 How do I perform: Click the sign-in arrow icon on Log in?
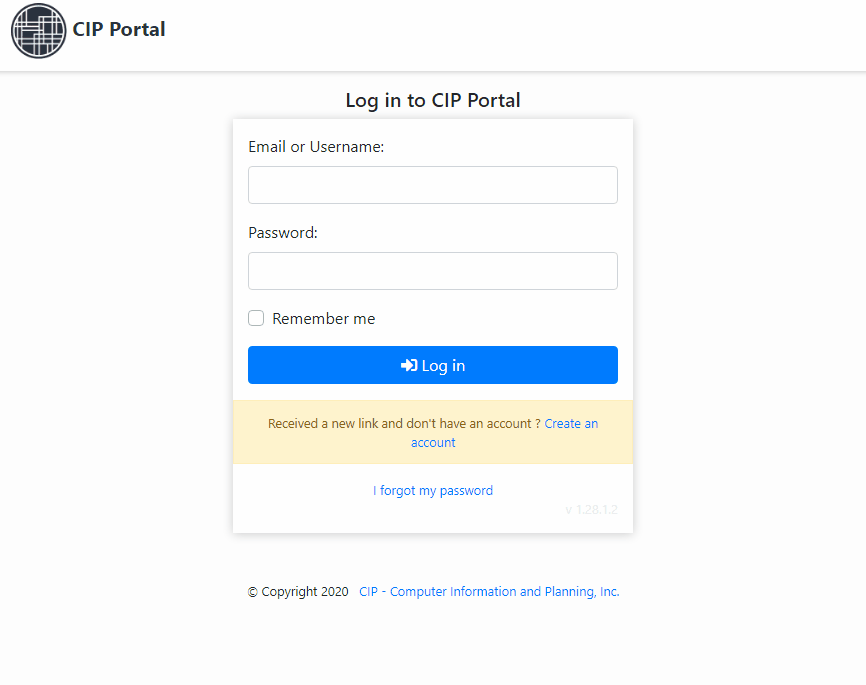(409, 365)
